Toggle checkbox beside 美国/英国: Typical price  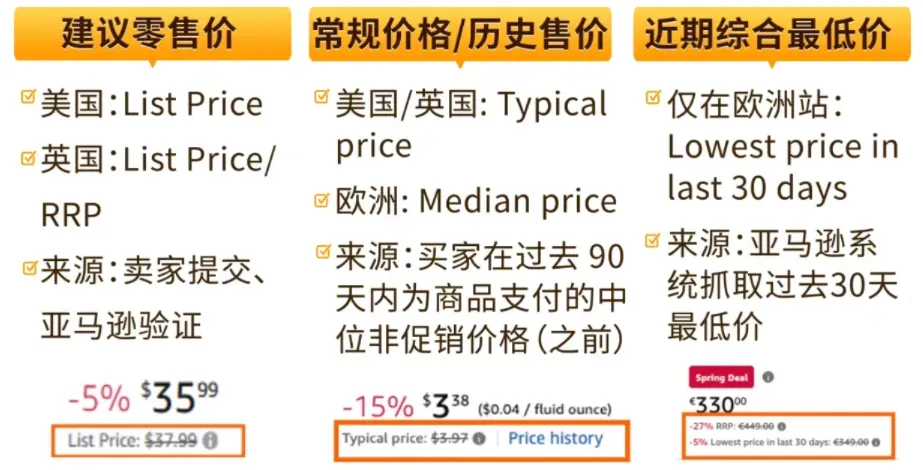click(321, 97)
